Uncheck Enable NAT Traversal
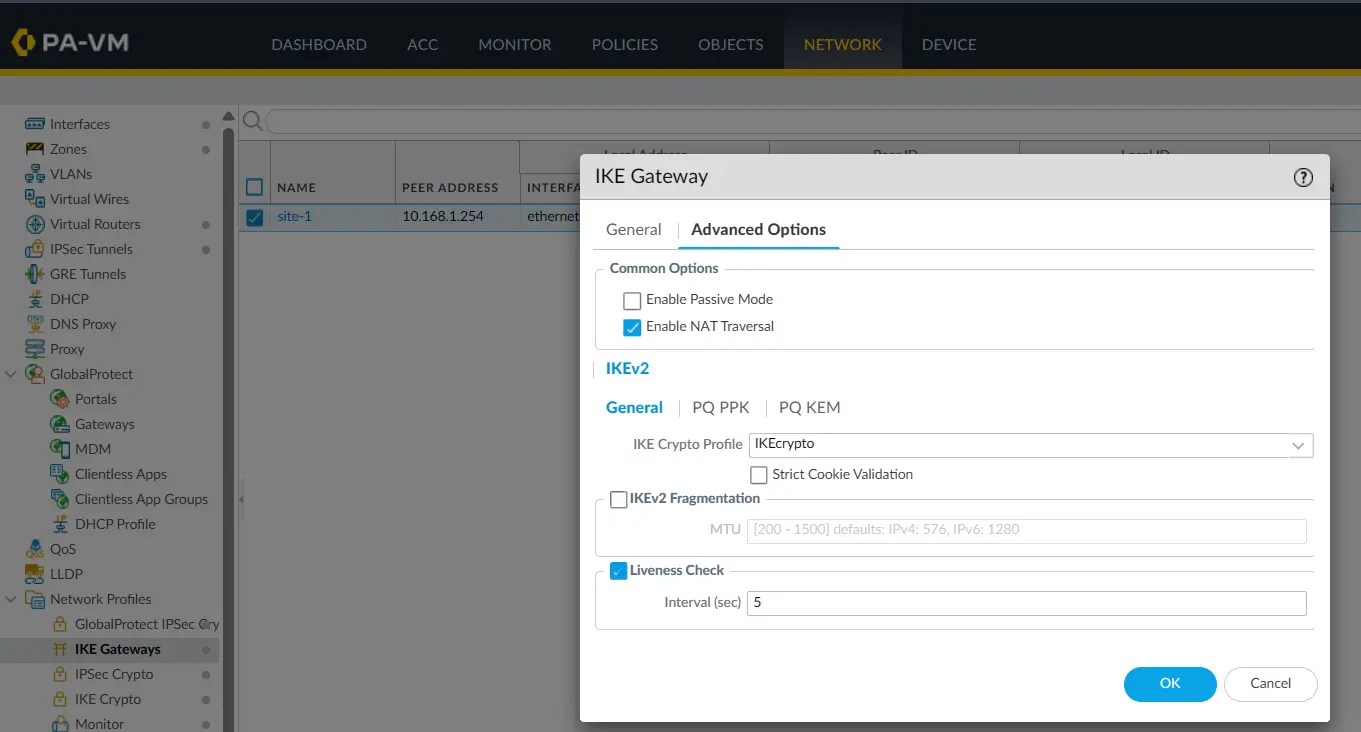This screenshot has width=1361, height=732. 632,327
